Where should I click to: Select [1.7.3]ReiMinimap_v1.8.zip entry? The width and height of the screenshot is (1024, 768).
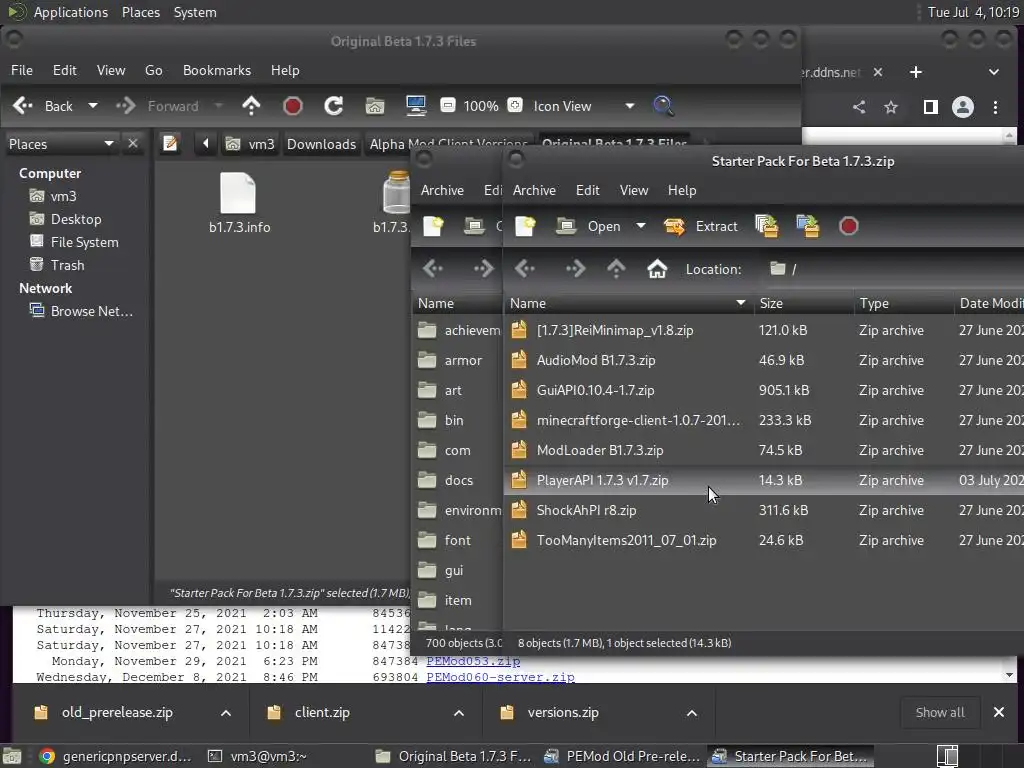point(764,330)
